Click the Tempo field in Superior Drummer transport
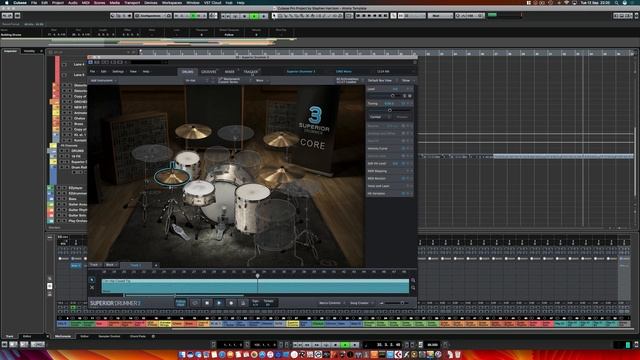 coord(268,303)
